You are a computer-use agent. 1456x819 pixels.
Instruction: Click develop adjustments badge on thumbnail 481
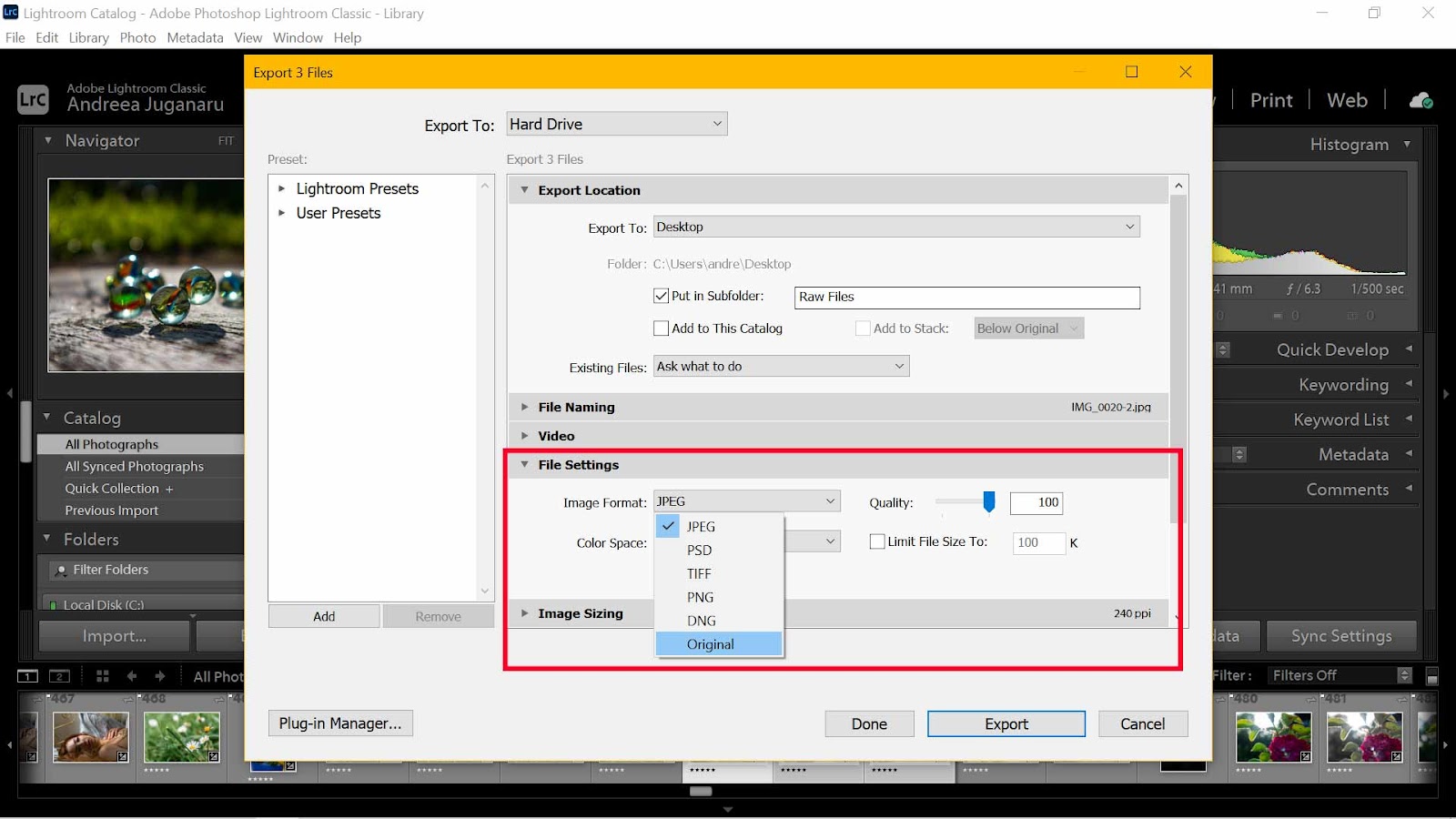pos(1397,756)
